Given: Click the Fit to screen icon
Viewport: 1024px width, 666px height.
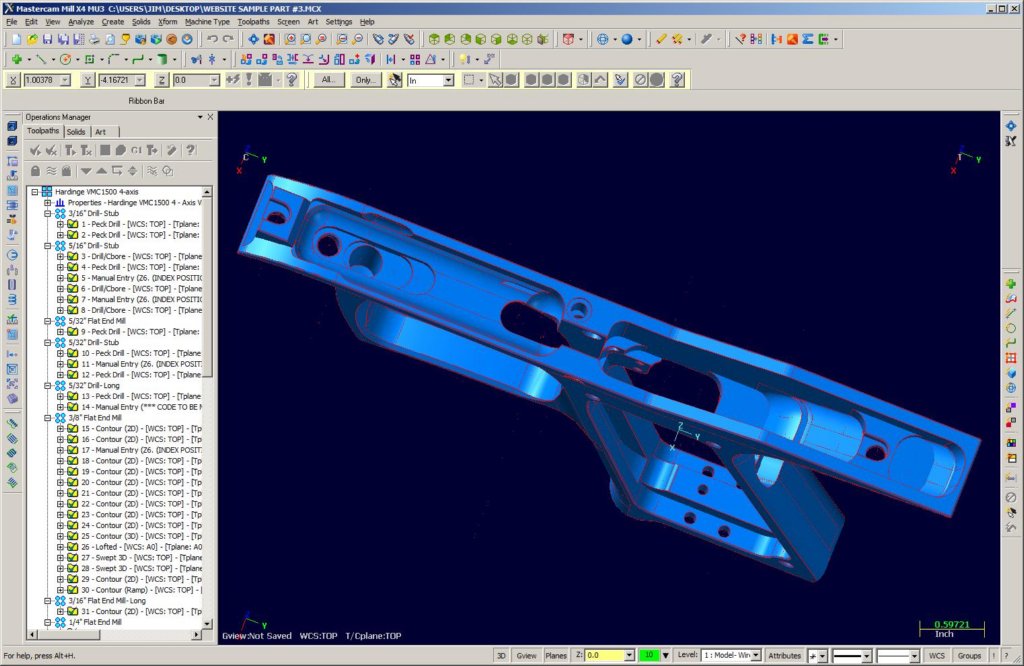Looking at the screenshot, I should (x=253, y=39).
